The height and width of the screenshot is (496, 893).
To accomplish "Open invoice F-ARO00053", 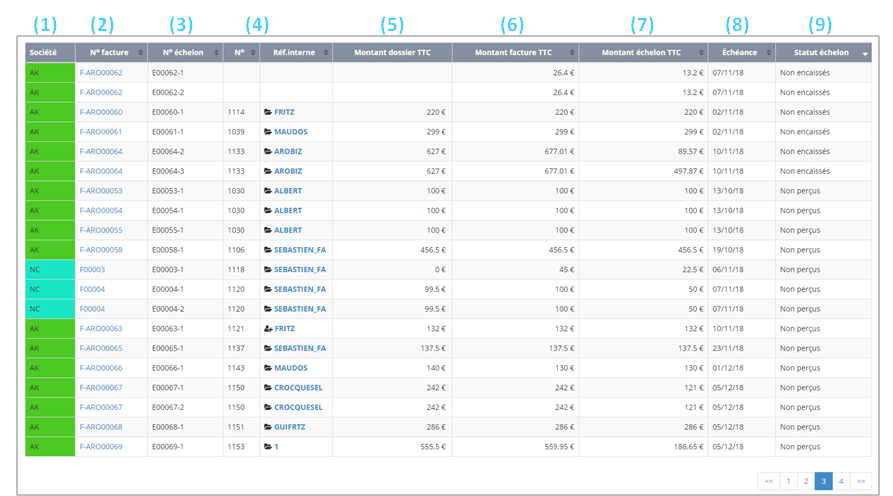I will click(101, 191).
